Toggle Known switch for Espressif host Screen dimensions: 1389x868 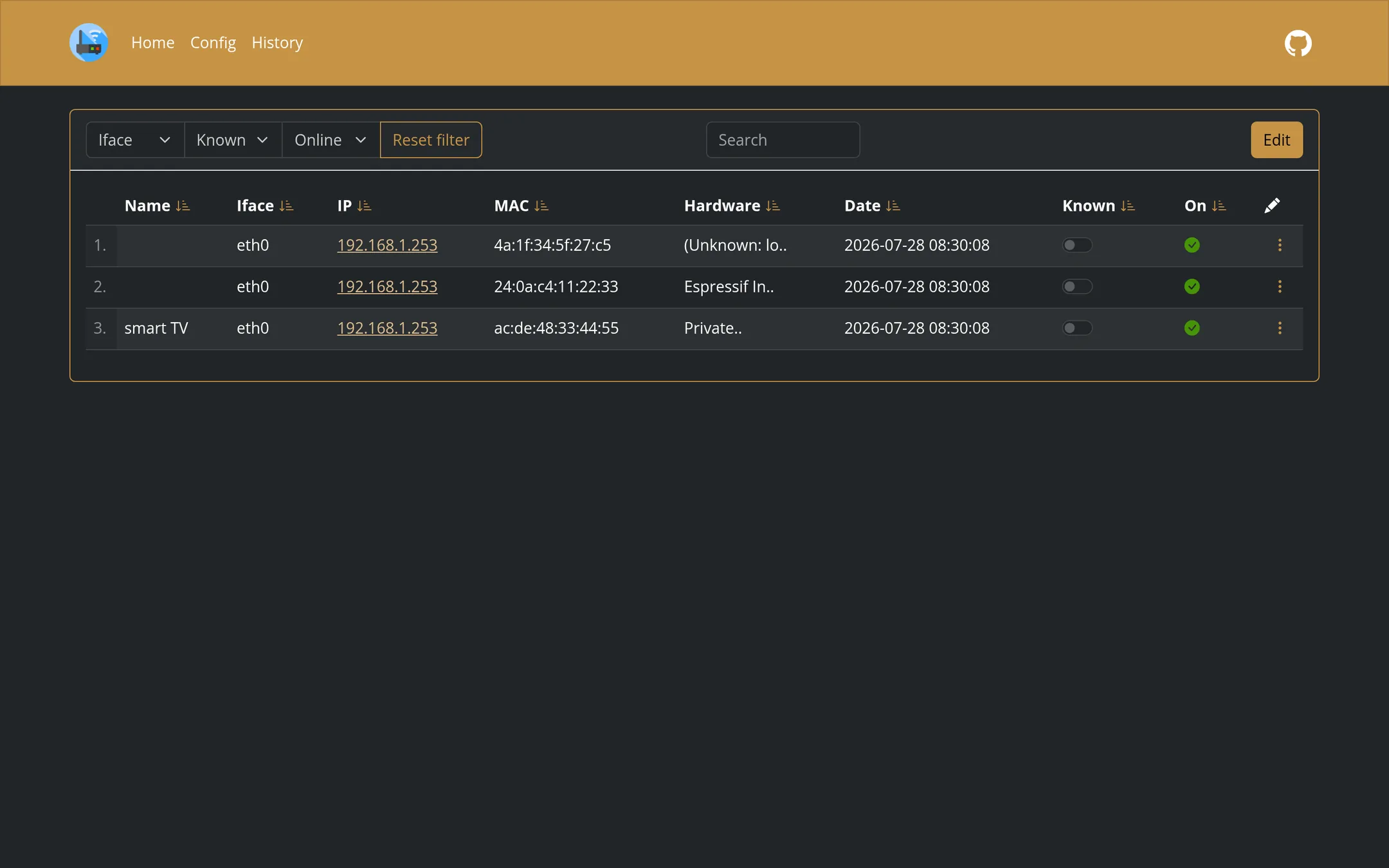[x=1077, y=286]
